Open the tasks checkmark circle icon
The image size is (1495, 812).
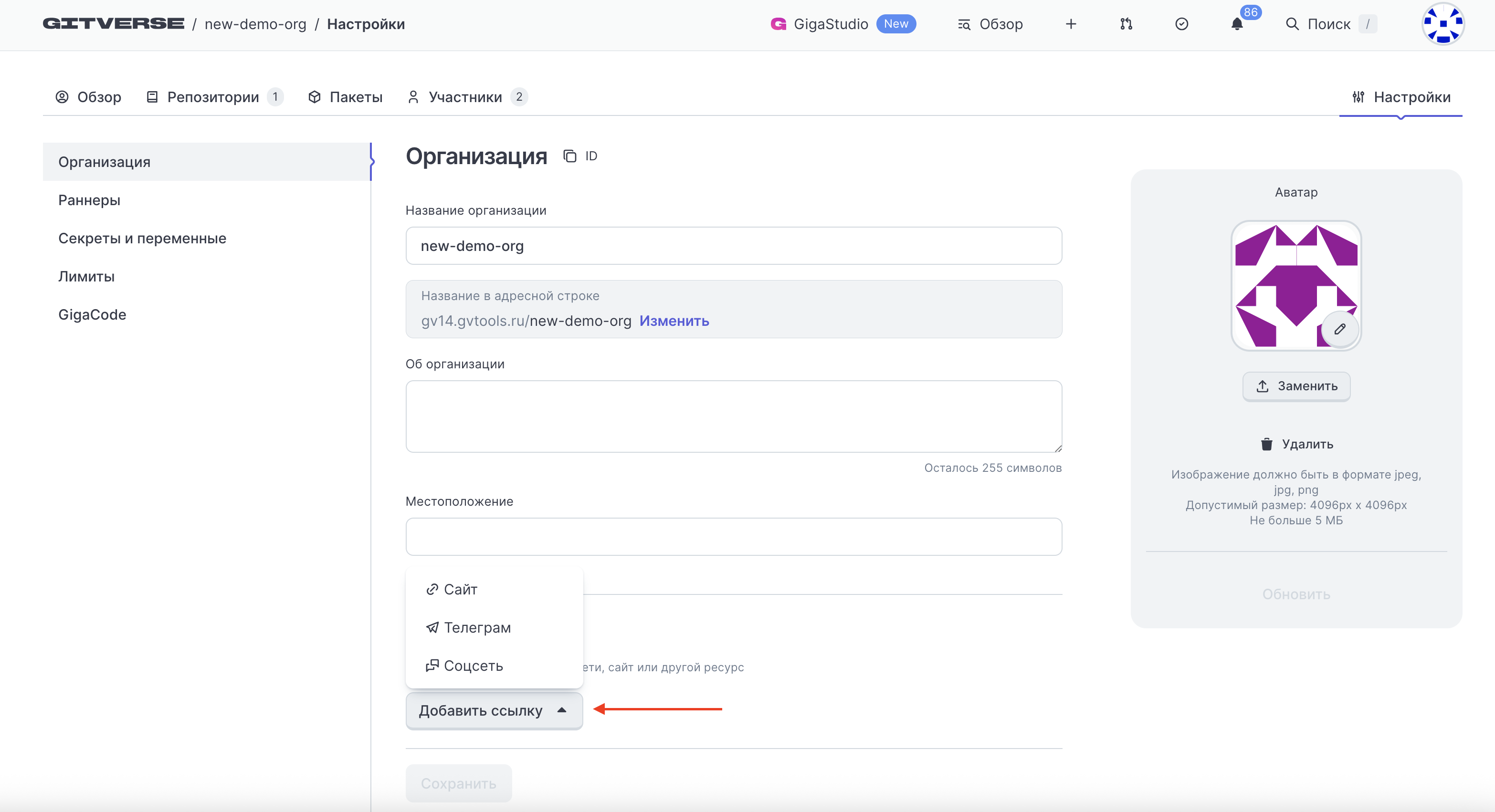[1181, 24]
